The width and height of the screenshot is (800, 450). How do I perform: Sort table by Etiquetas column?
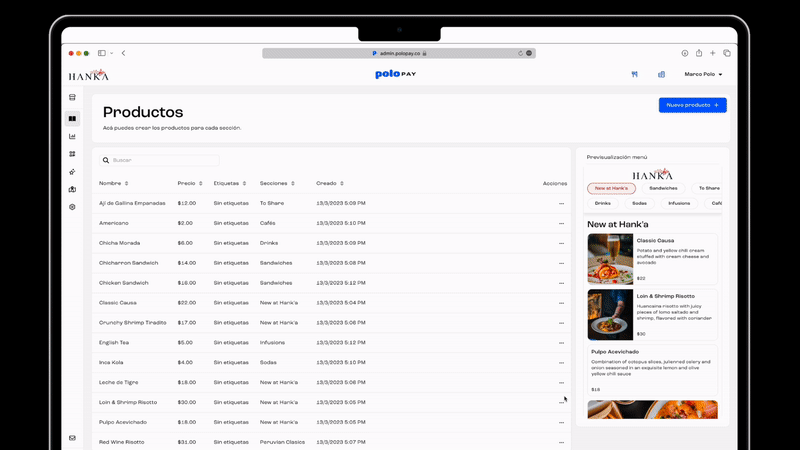point(230,183)
